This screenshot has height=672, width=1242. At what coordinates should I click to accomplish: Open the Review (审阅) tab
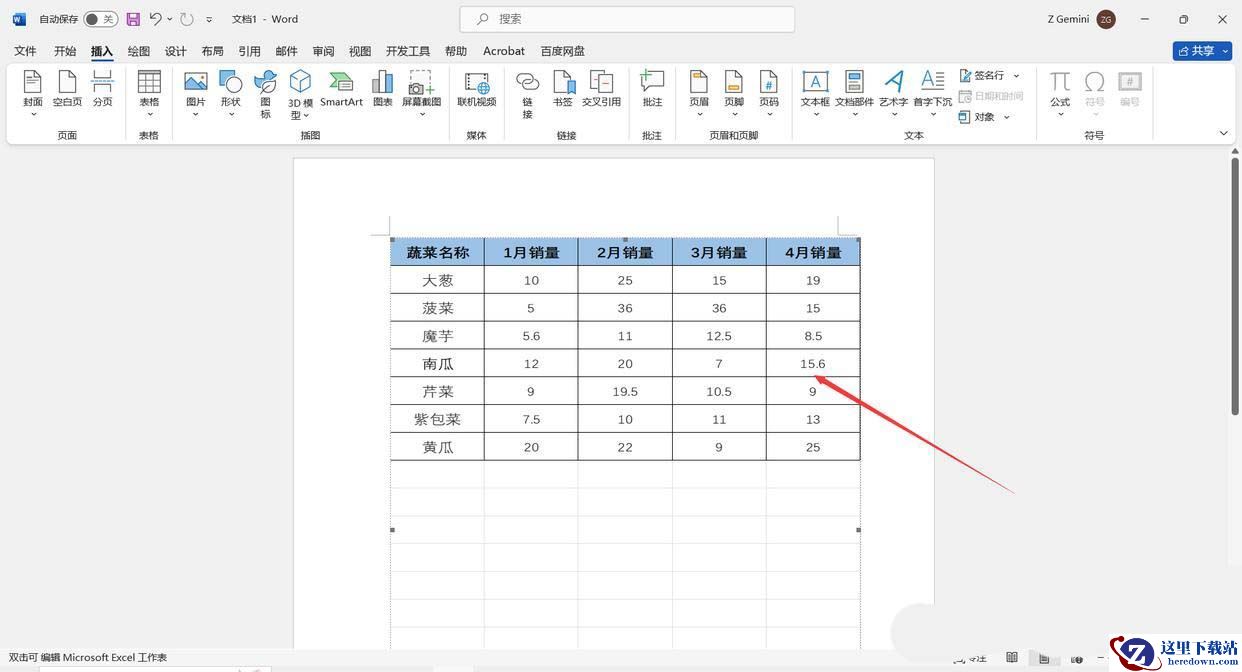coord(323,51)
